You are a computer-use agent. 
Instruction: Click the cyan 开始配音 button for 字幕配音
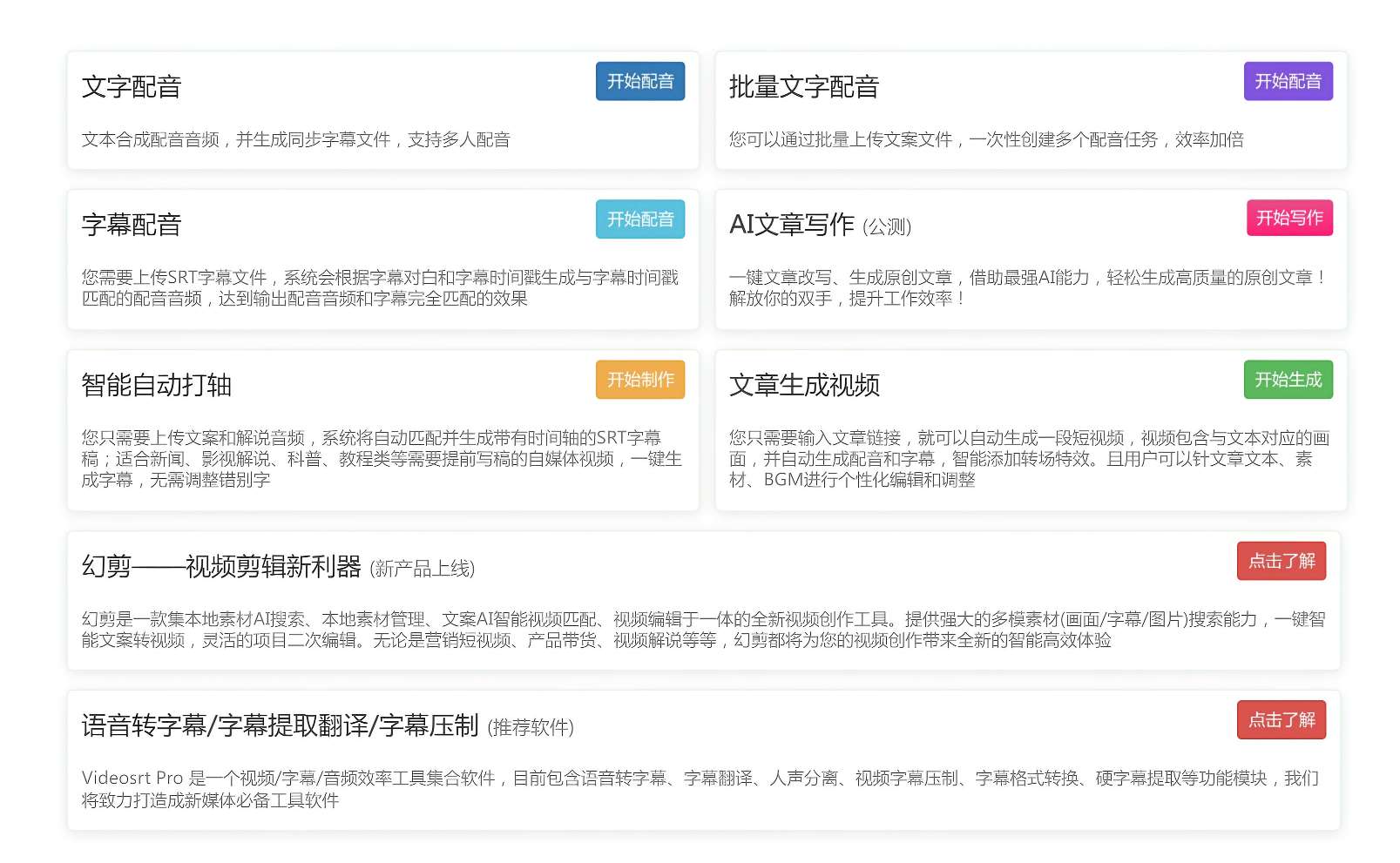point(640,219)
